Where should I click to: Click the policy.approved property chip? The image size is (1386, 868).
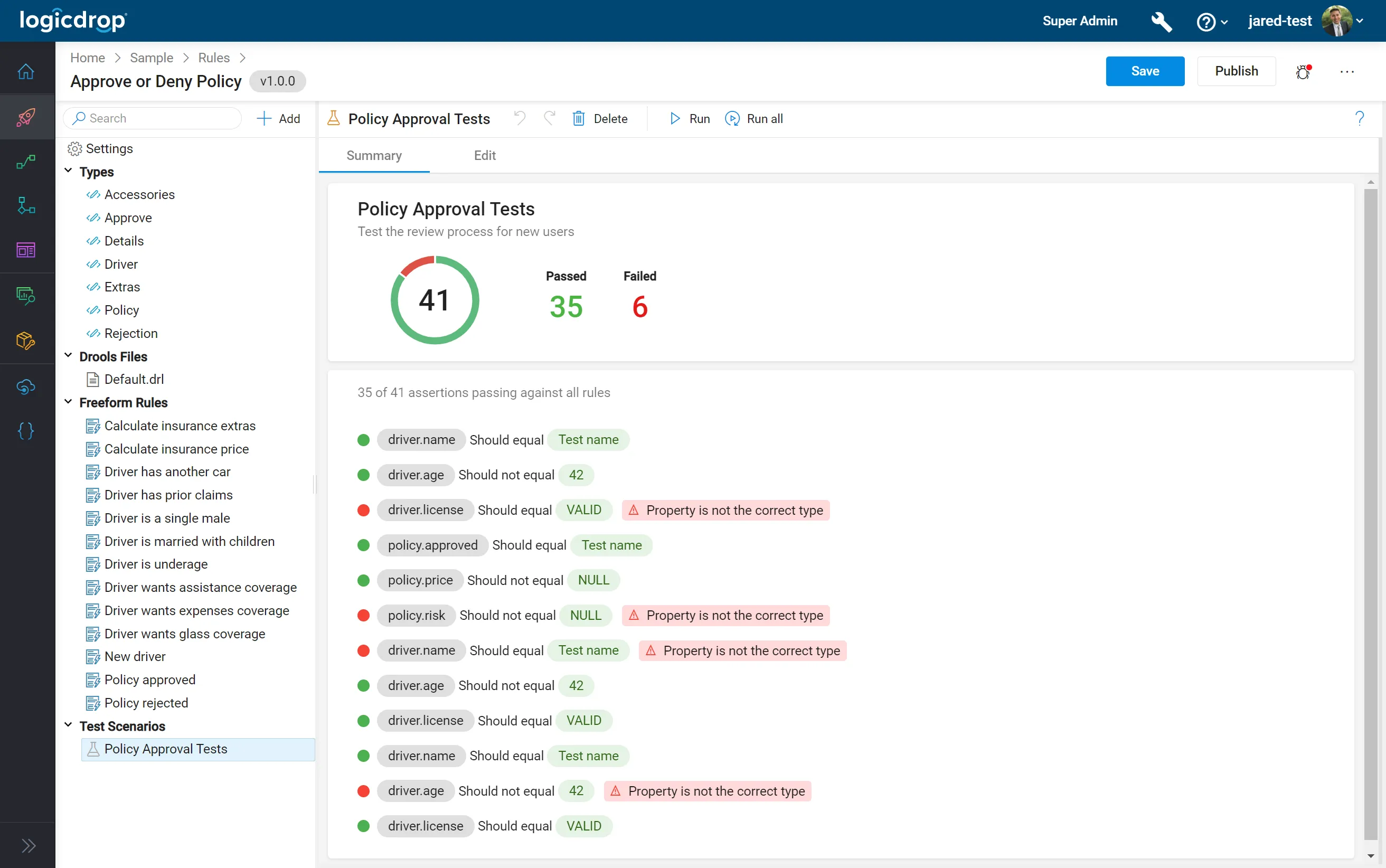point(432,545)
